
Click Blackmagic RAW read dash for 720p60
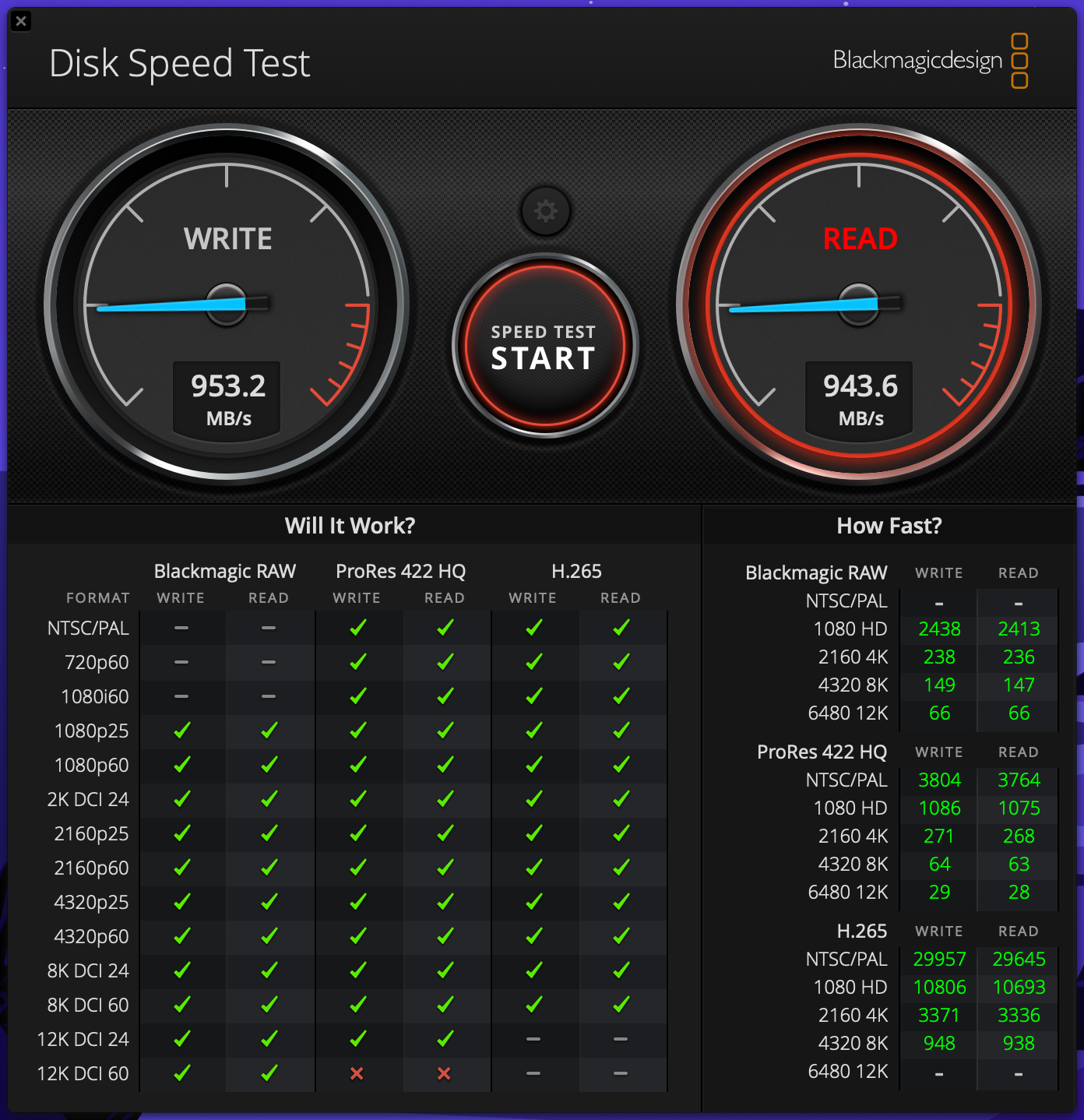(269, 662)
